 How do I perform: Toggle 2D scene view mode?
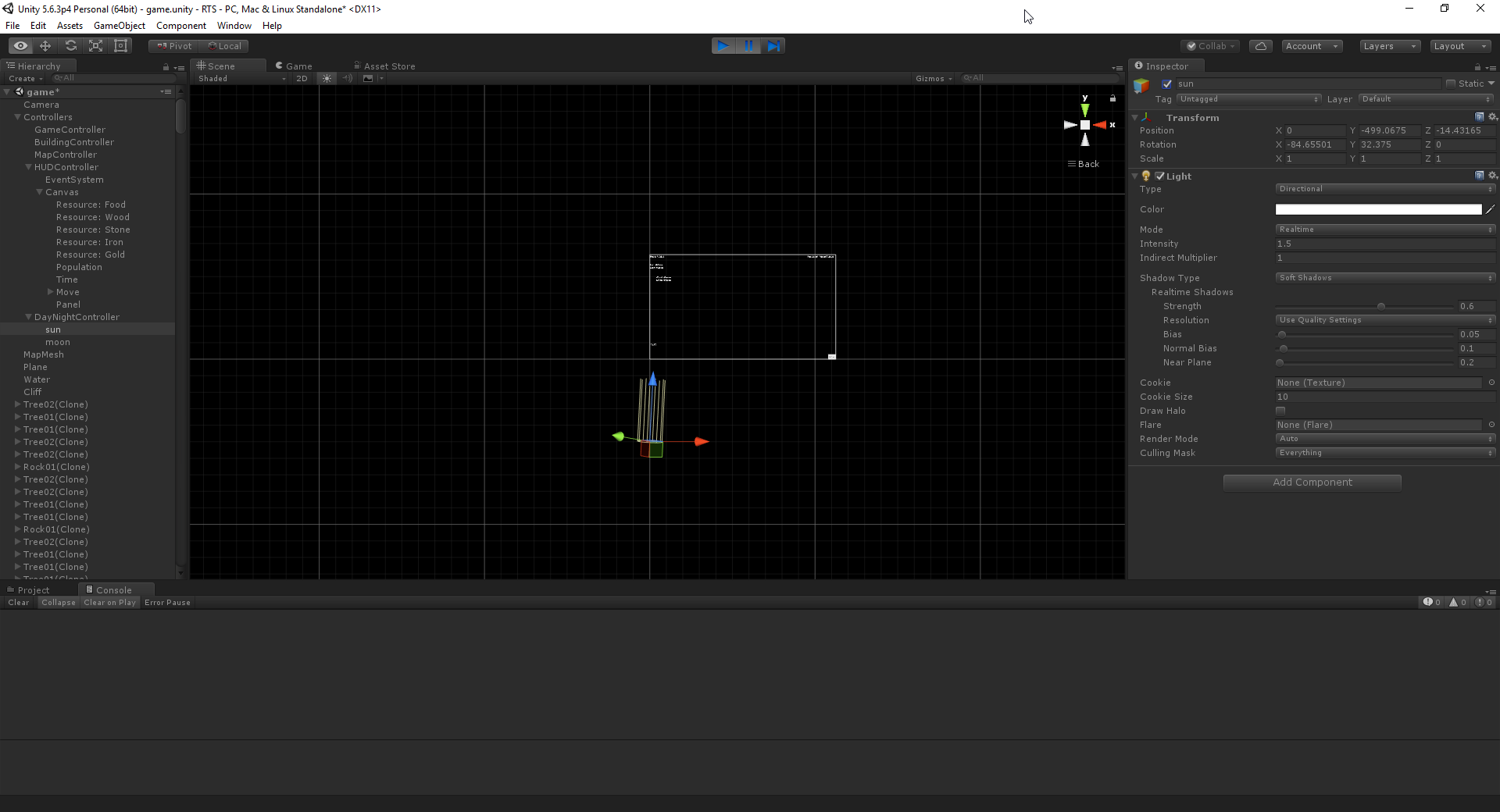point(302,78)
